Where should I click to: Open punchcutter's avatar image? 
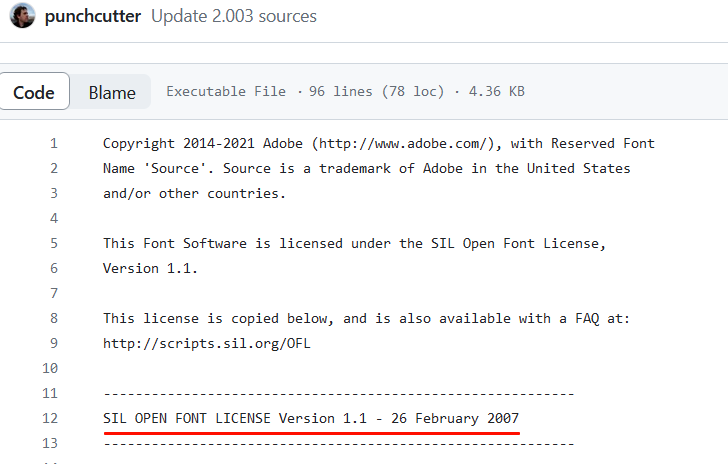(22, 16)
